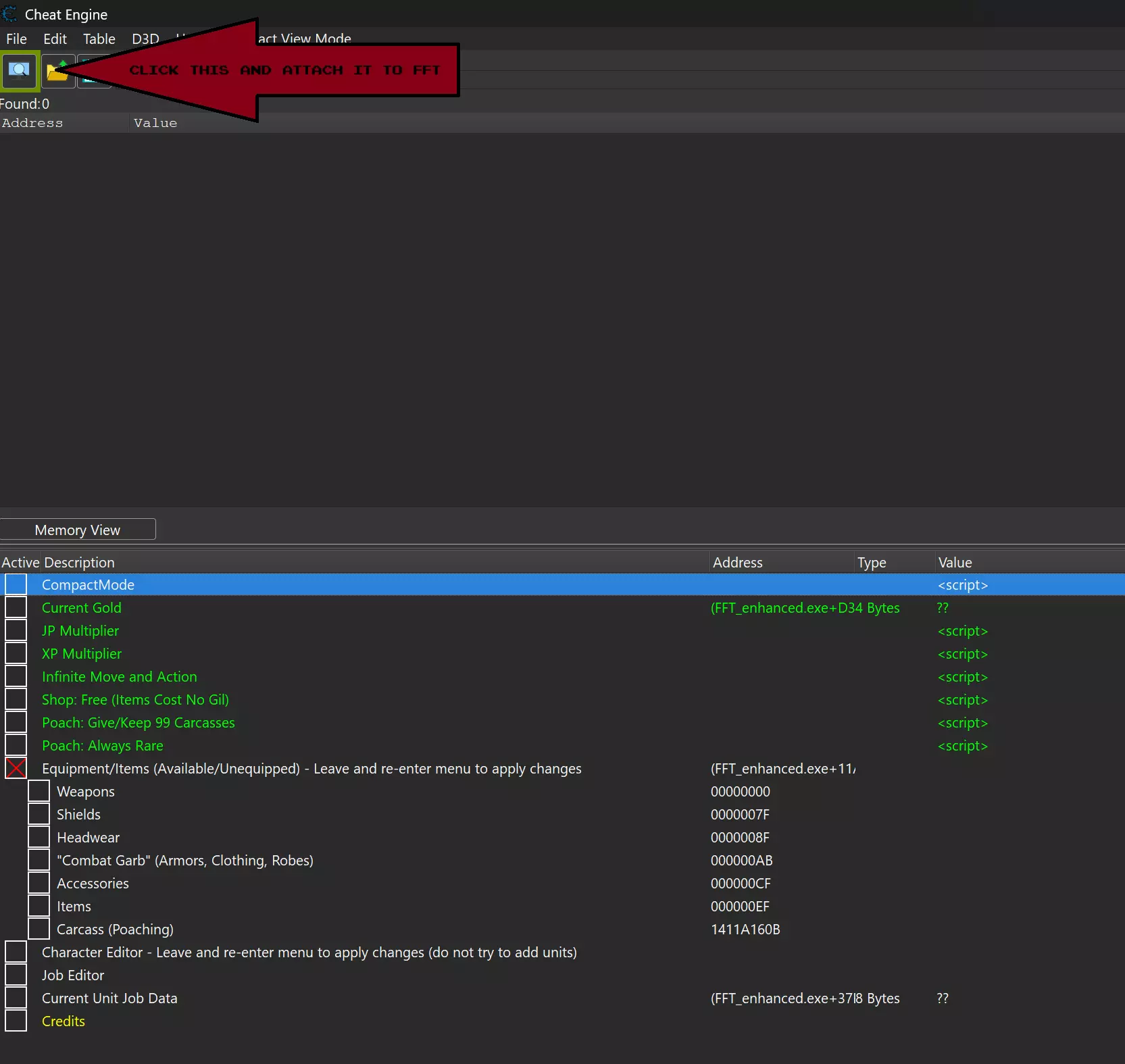Select the Character Editor description text

click(x=309, y=952)
